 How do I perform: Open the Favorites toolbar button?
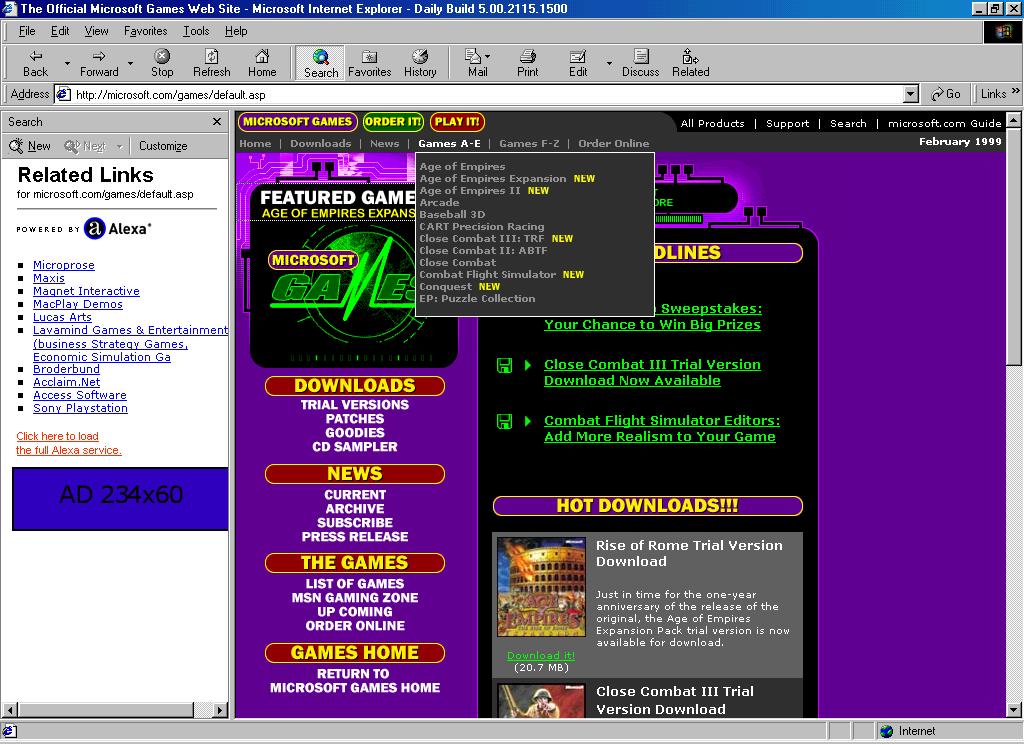point(370,63)
